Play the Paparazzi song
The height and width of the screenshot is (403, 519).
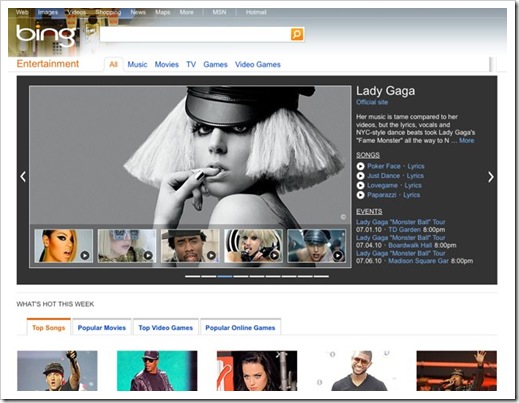[x=360, y=195]
